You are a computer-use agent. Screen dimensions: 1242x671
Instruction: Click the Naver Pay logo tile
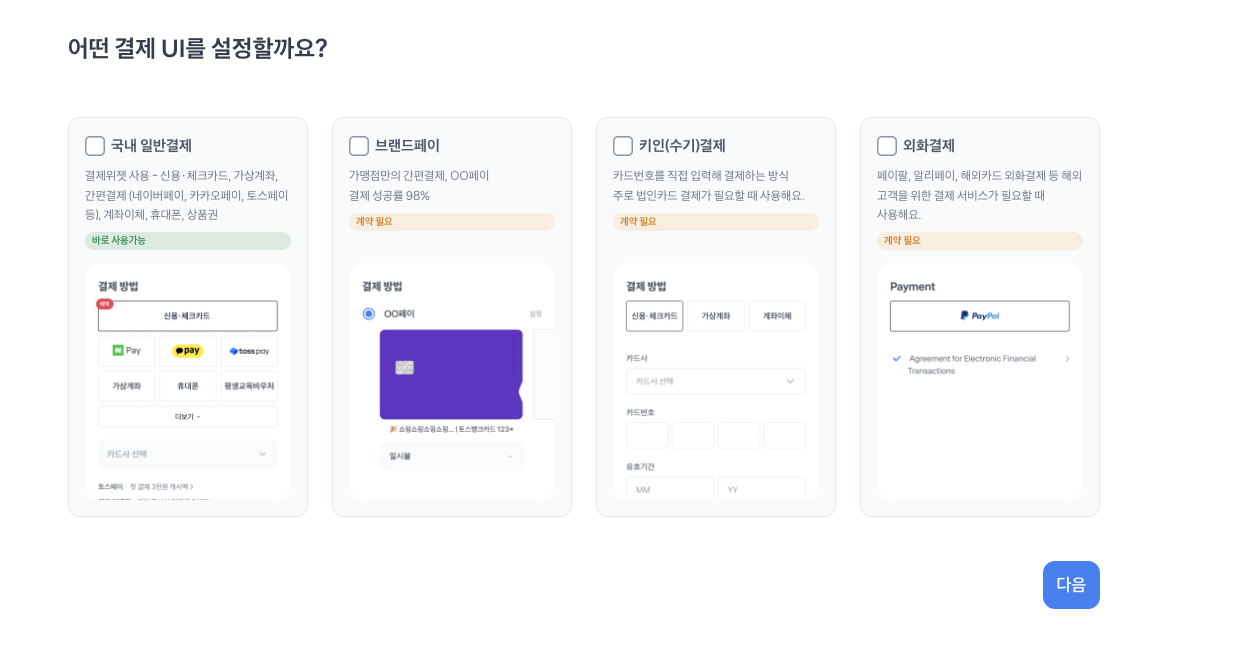tap(127, 351)
